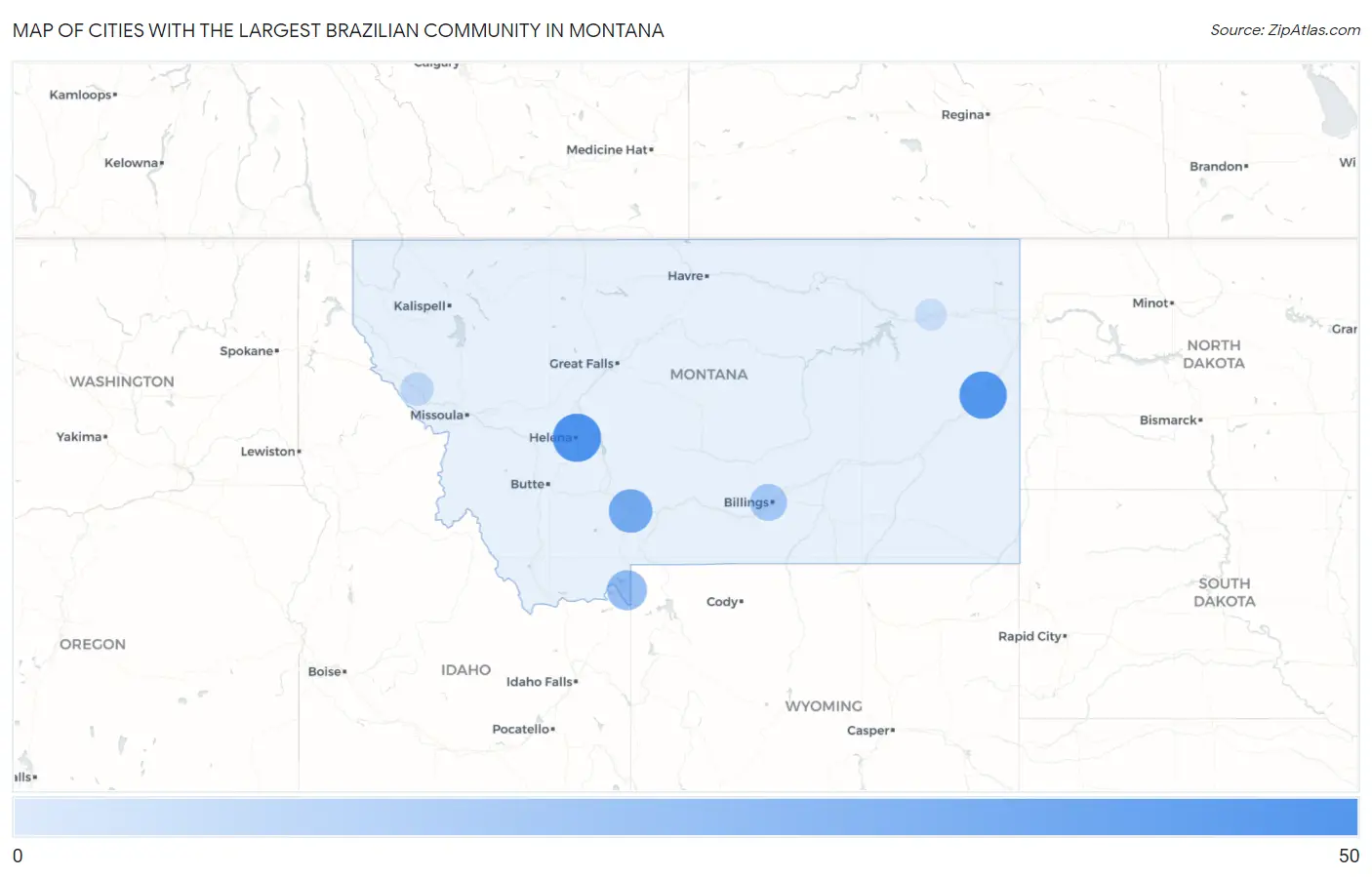Click the MONTANA state label
The image size is (1372, 877).
click(708, 375)
